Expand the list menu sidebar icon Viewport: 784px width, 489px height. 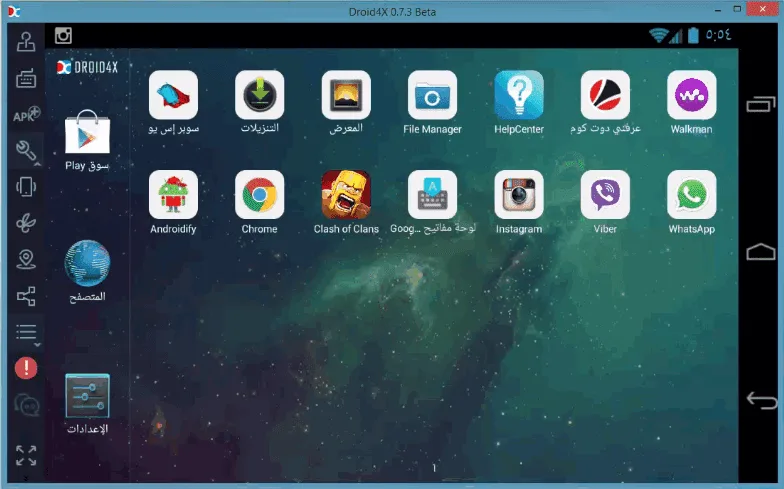pyautogui.click(x=26, y=332)
